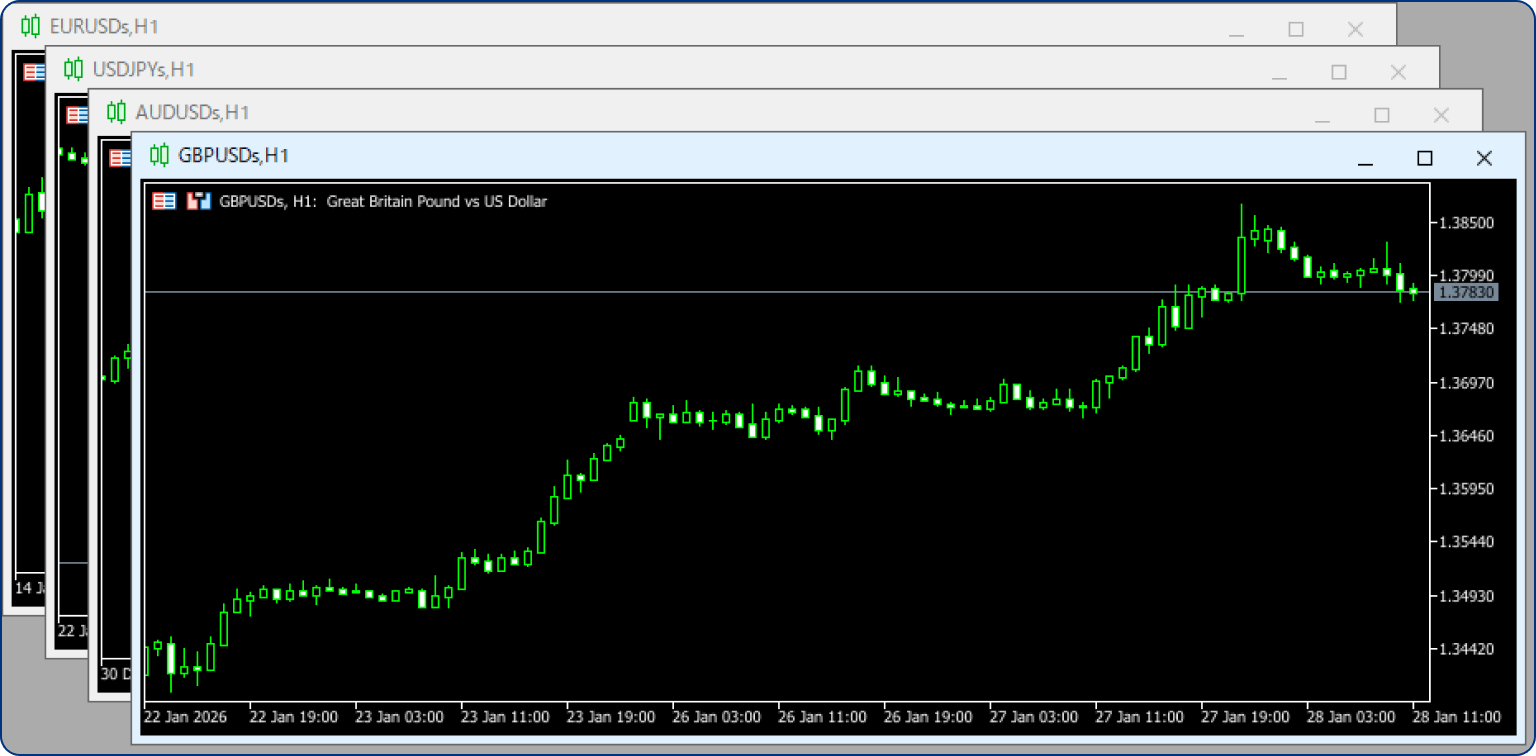Click the GBPUSDs,H1 title bar text
Screen dimensions: 1536x756
tap(233, 155)
